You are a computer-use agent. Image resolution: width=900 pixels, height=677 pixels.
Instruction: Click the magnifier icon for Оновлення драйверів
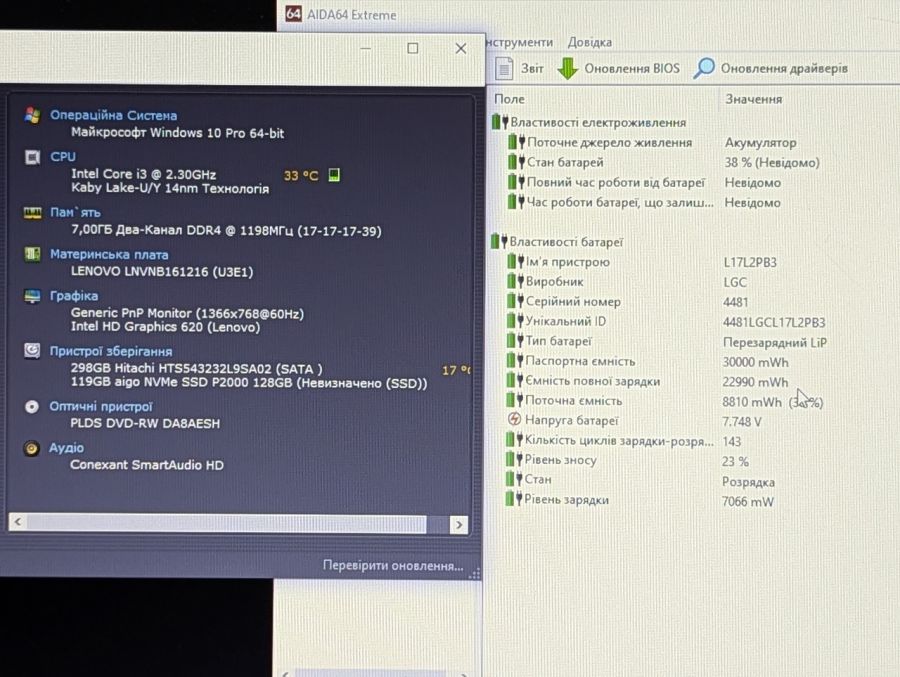(x=704, y=68)
